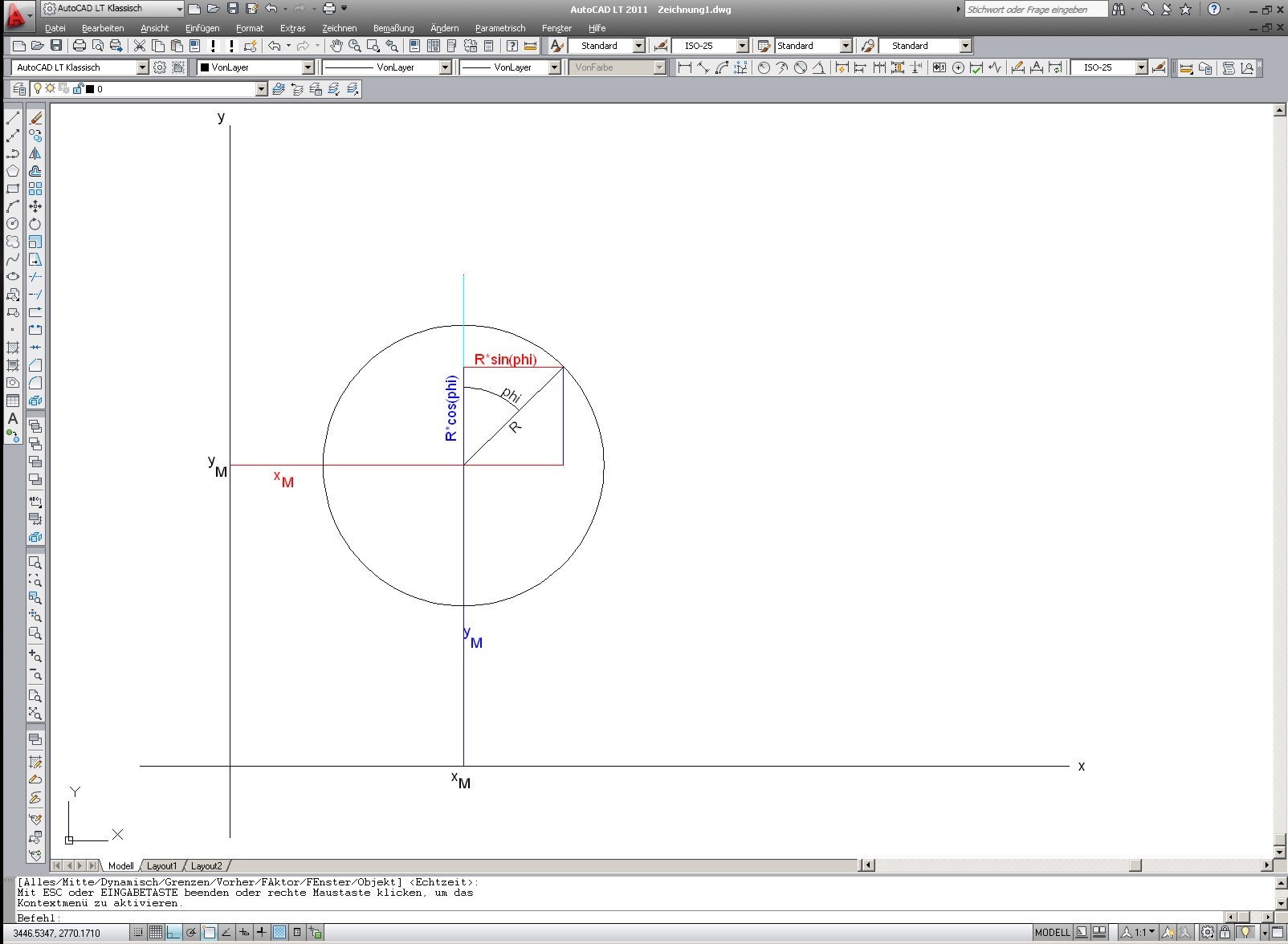Open the Datei menu
The image size is (1288, 944).
55,28
